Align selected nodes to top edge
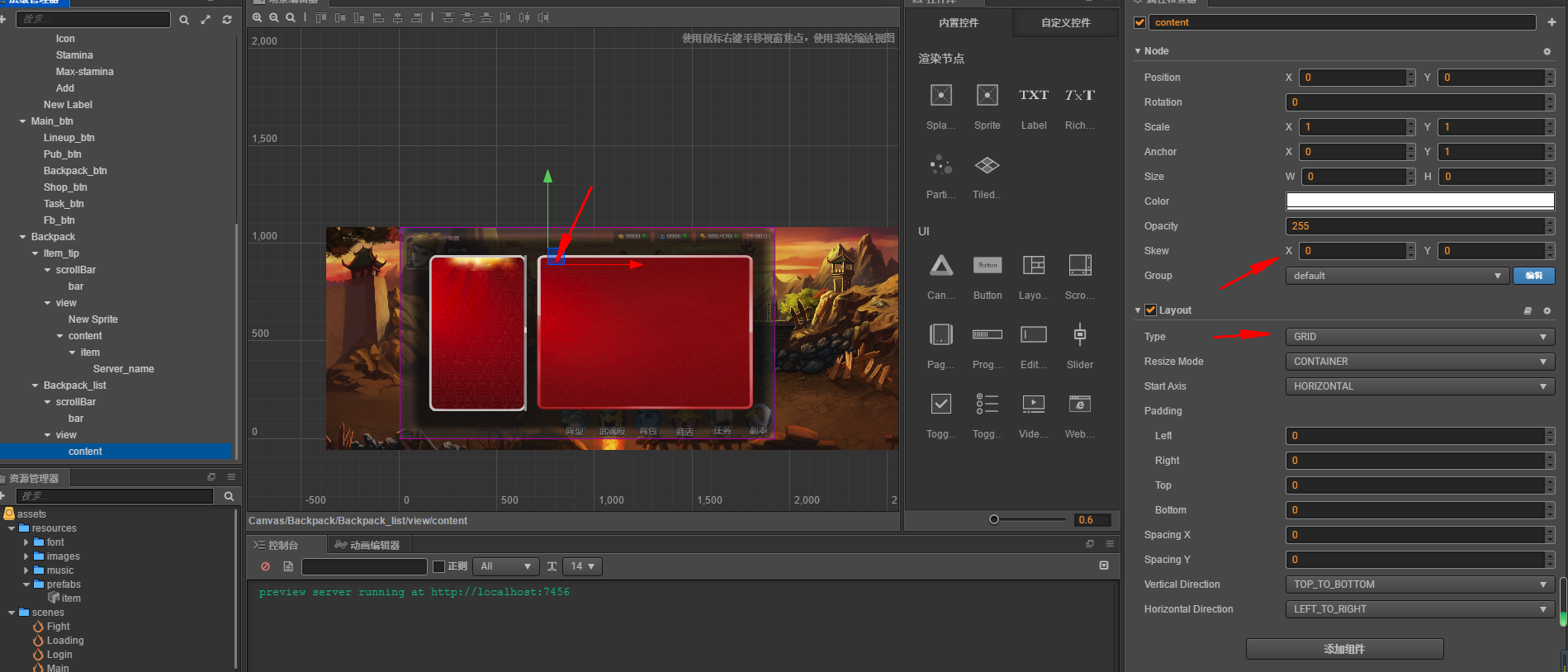Screen dimensions: 1568x672 pos(321,17)
